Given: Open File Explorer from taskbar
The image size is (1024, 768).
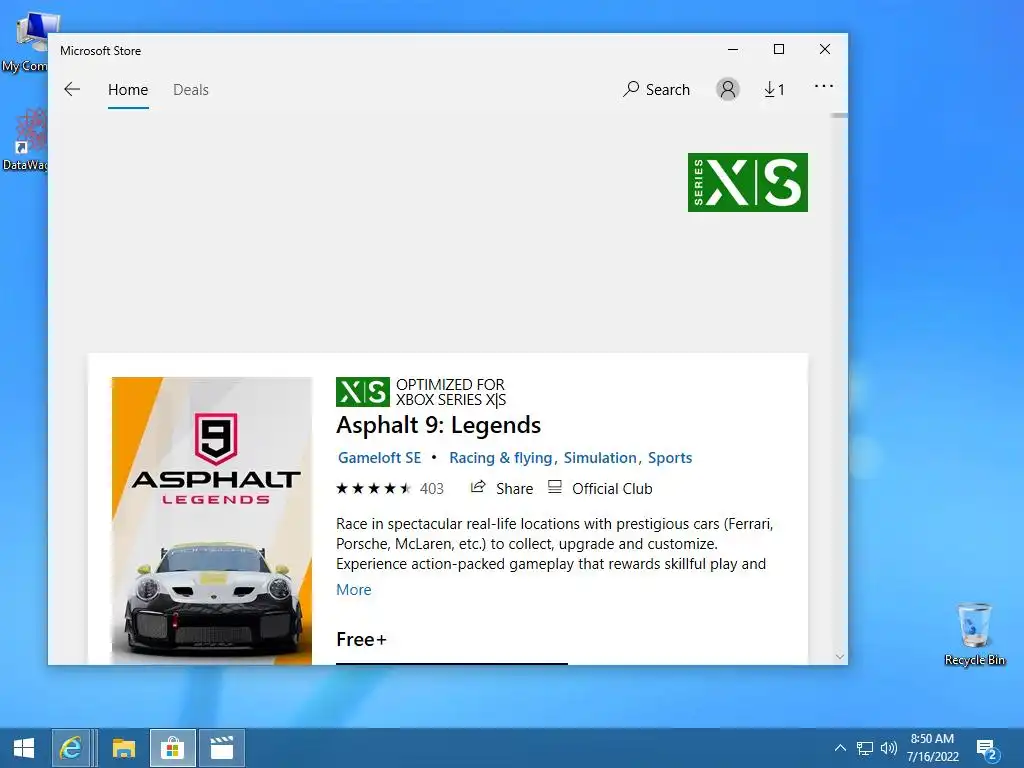Looking at the screenshot, I should coord(123,748).
